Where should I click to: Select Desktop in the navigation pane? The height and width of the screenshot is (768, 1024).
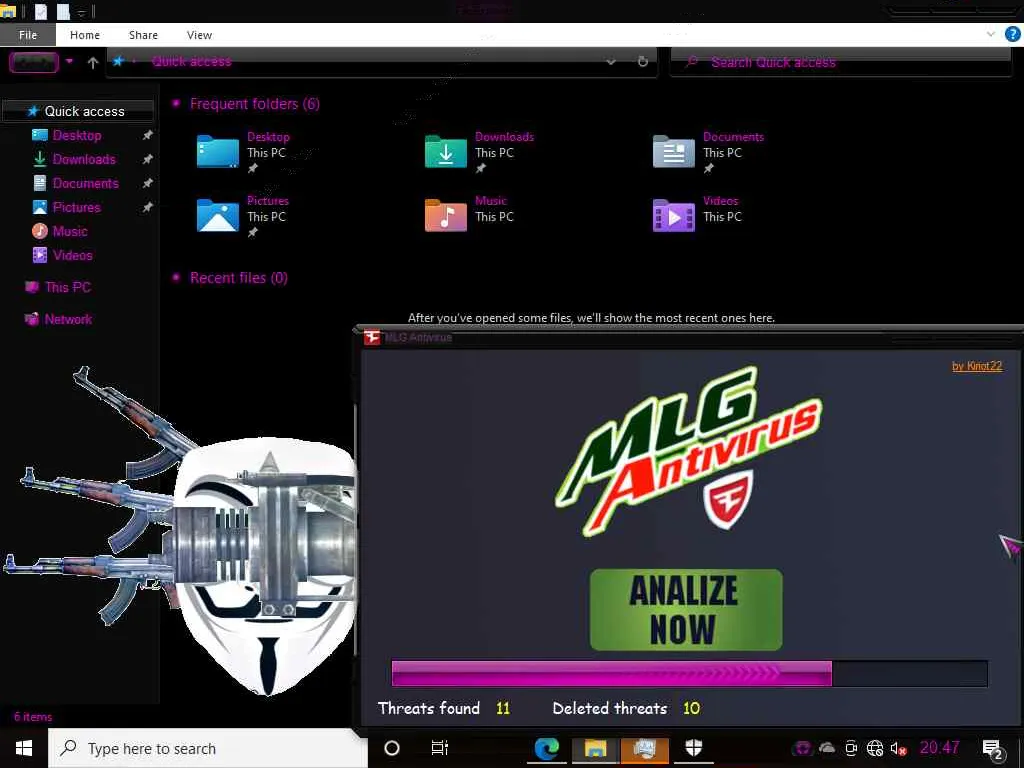tap(77, 135)
